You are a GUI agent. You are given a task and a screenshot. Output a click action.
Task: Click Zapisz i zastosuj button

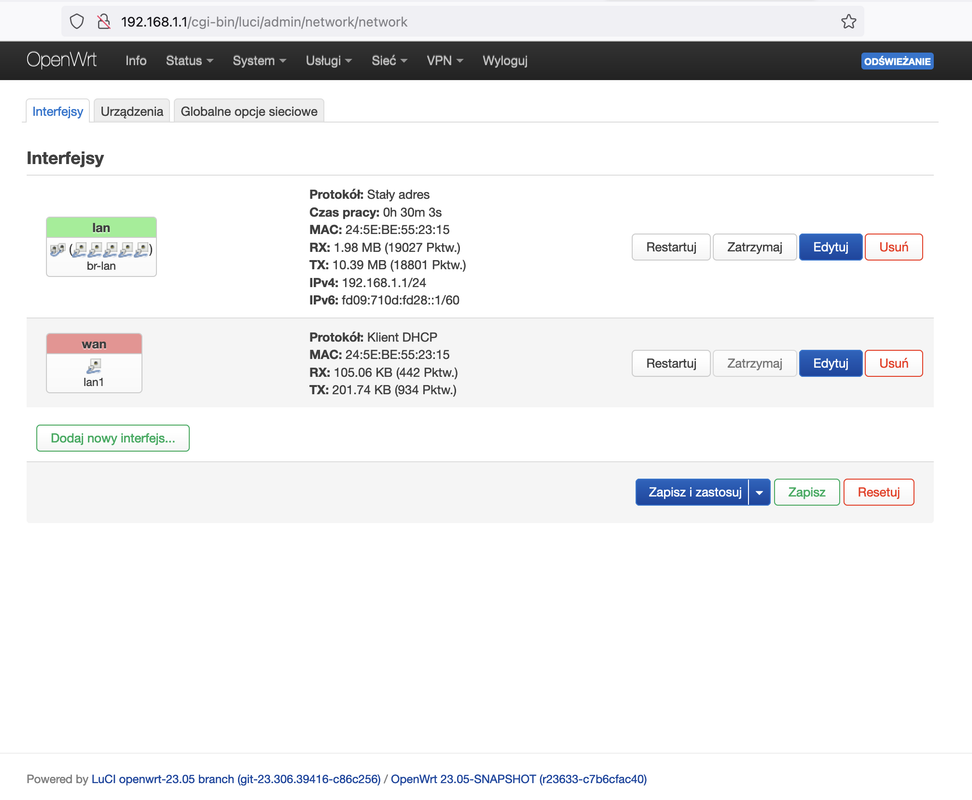pyautogui.click(x=692, y=492)
